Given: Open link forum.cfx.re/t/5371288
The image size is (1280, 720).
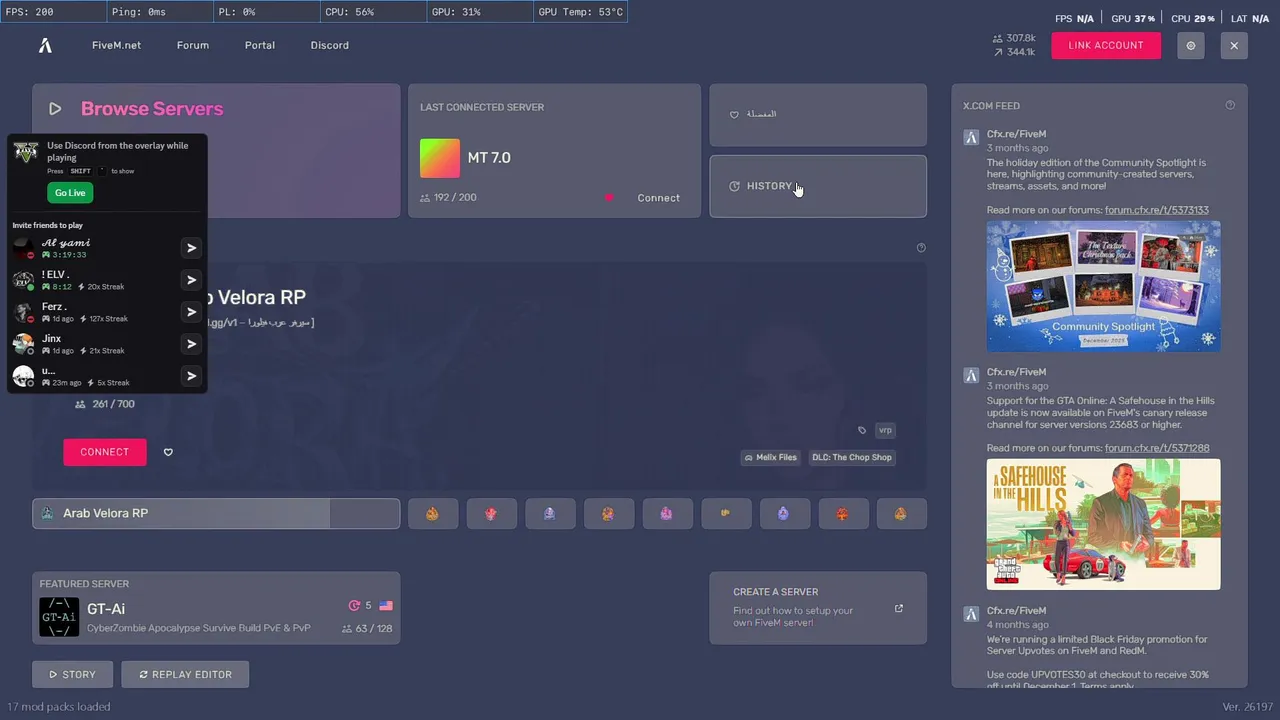Looking at the screenshot, I should tap(1157, 448).
